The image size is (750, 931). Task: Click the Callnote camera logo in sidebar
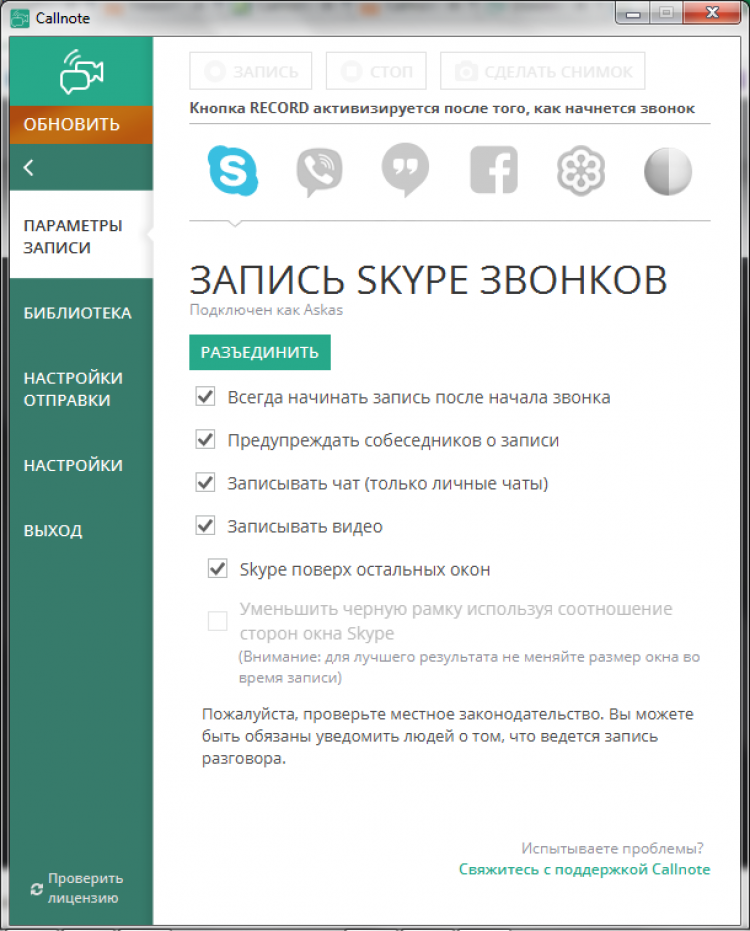pyautogui.click(x=81, y=72)
